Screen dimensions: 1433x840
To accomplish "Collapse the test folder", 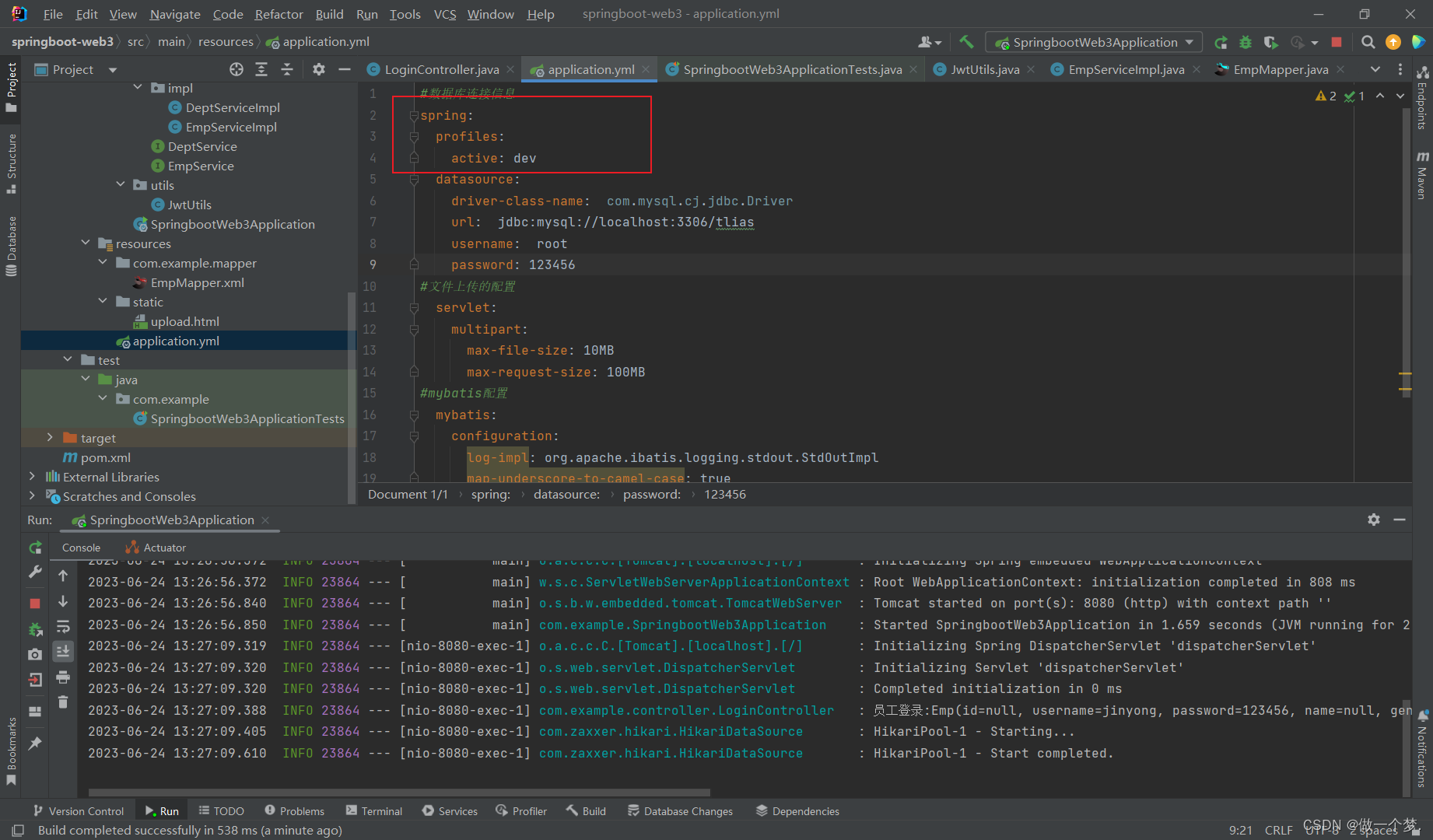I will [68, 359].
